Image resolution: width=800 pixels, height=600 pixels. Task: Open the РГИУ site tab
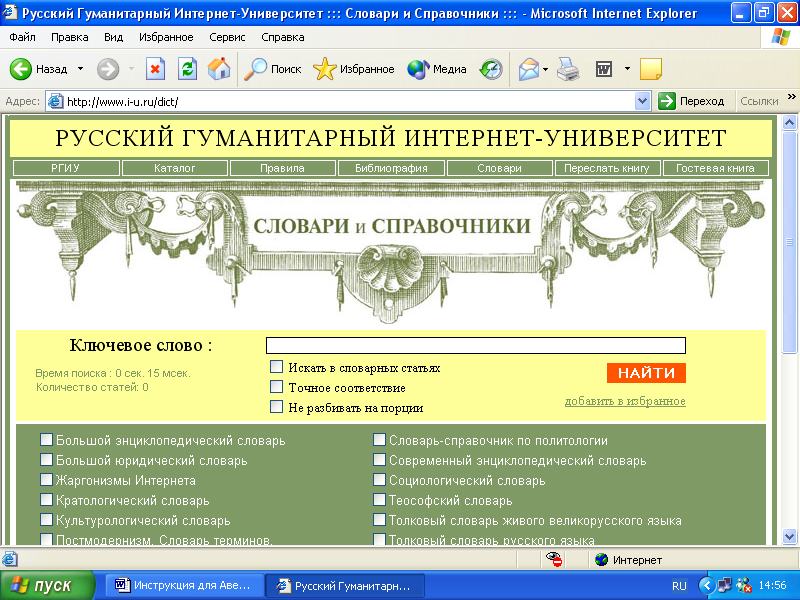click(66, 168)
